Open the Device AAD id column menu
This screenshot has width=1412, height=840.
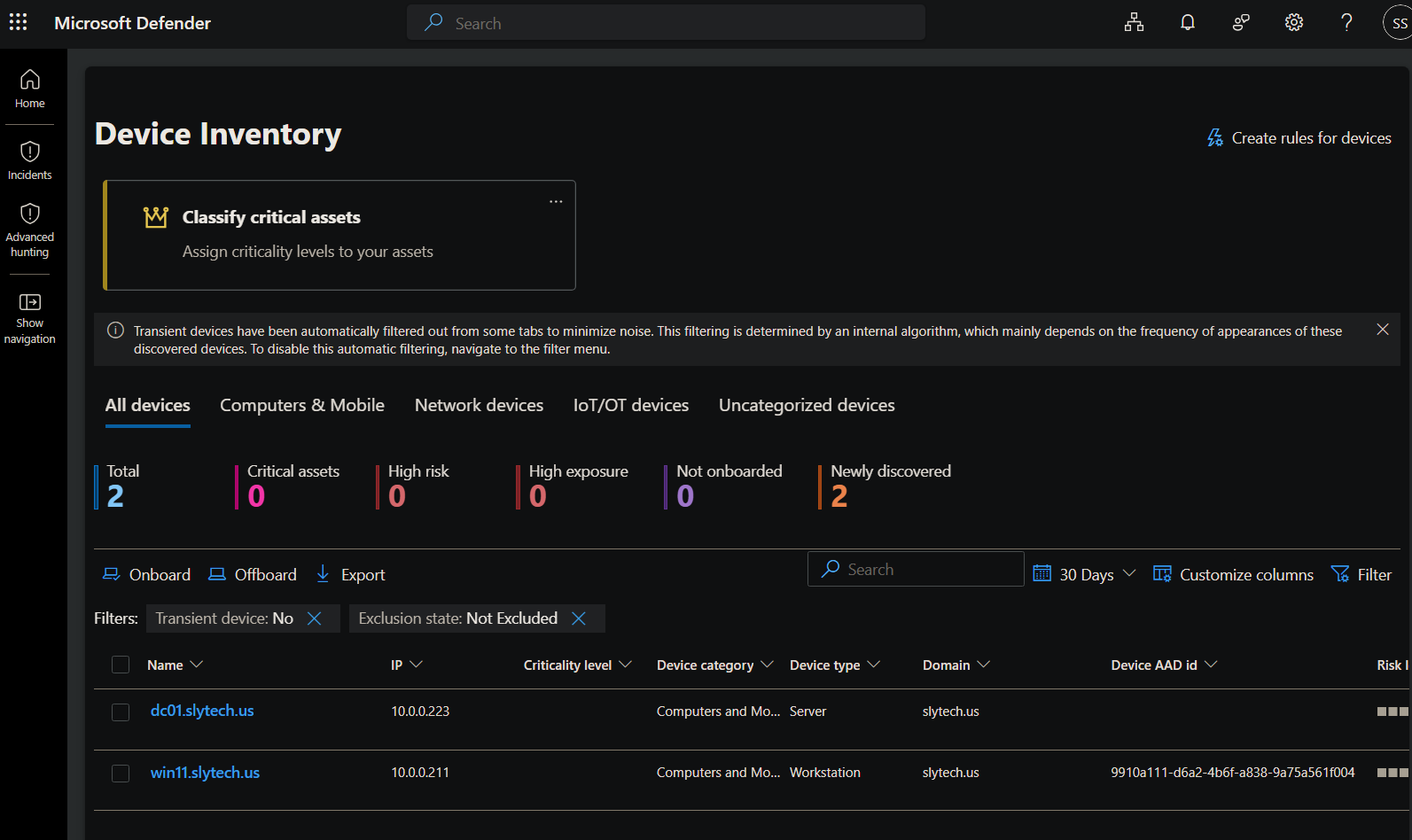point(1212,665)
